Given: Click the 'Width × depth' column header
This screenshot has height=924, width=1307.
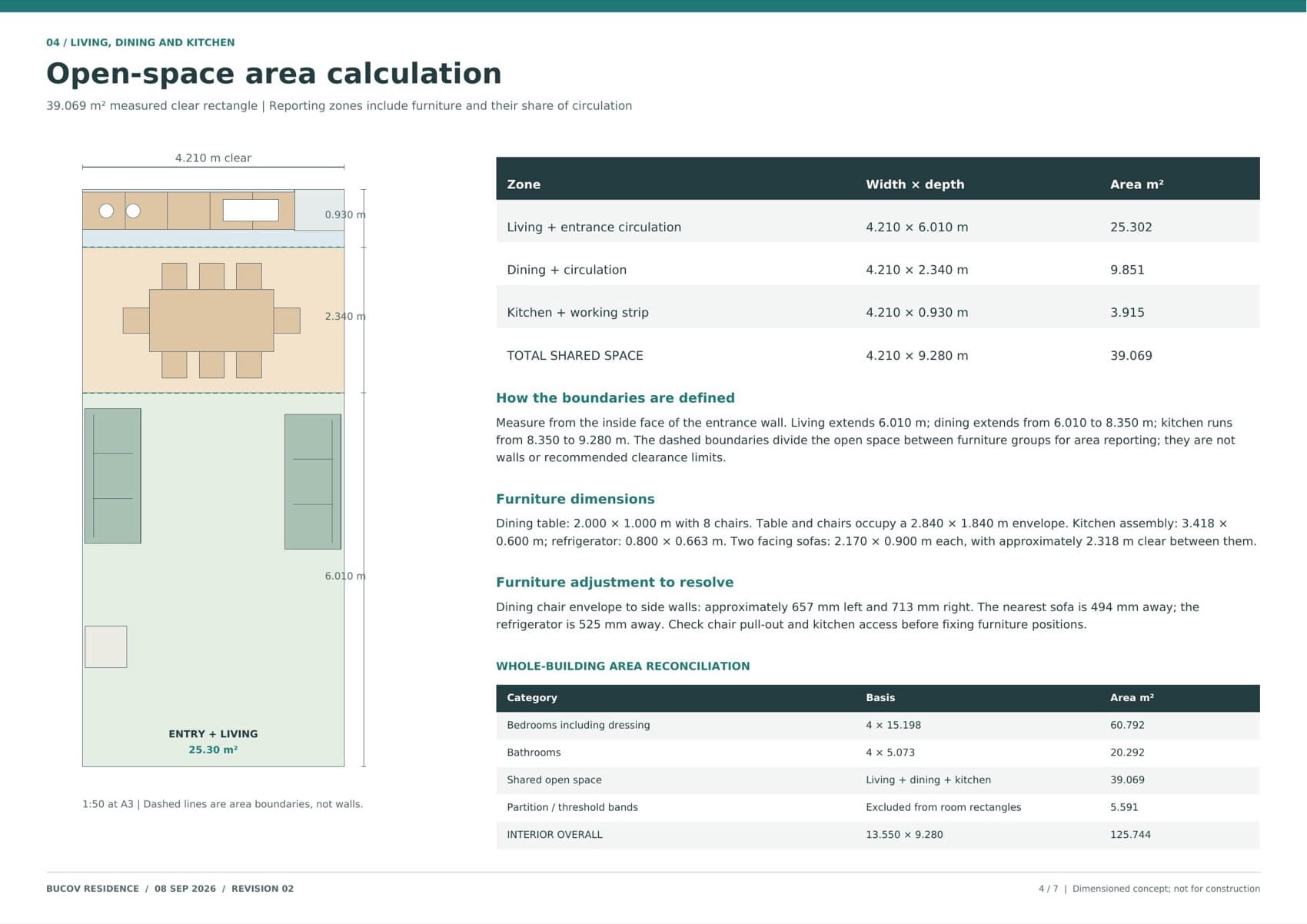Looking at the screenshot, I should point(915,184).
